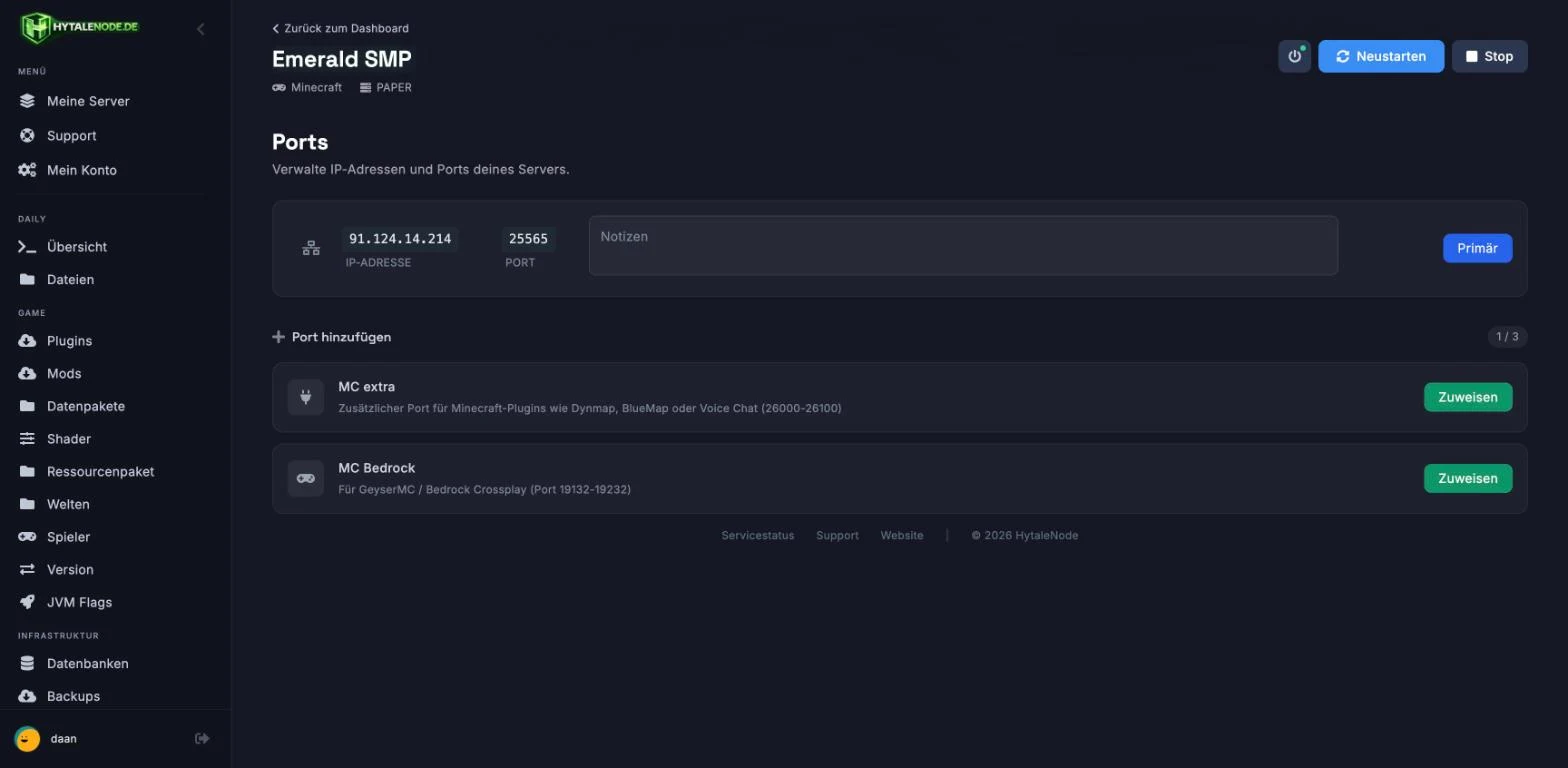The width and height of the screenshot is (1568, 768).
Task: Click the Spieler gamepad icon
Action: tap(27, 537)
